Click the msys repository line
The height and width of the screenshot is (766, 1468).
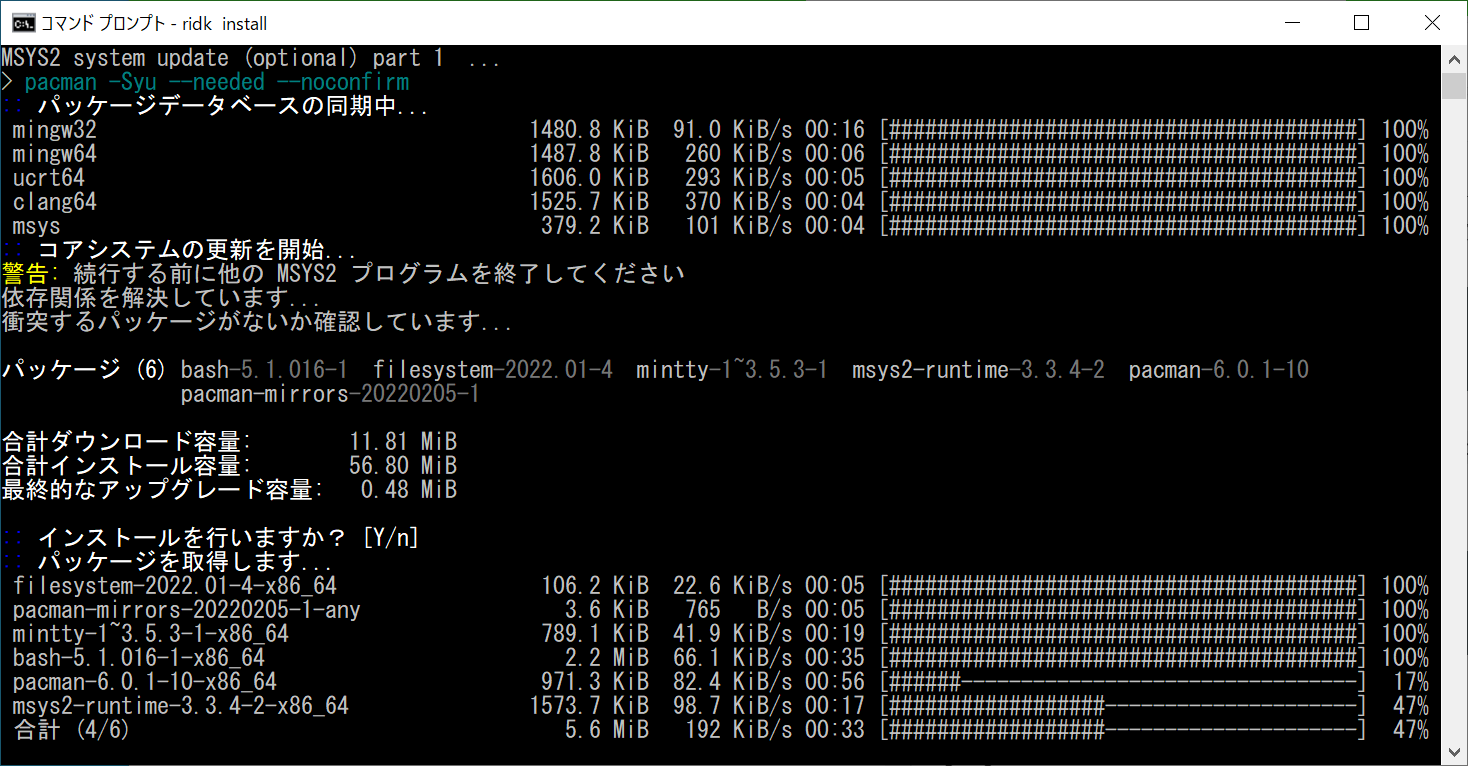[x=34, y=225]
